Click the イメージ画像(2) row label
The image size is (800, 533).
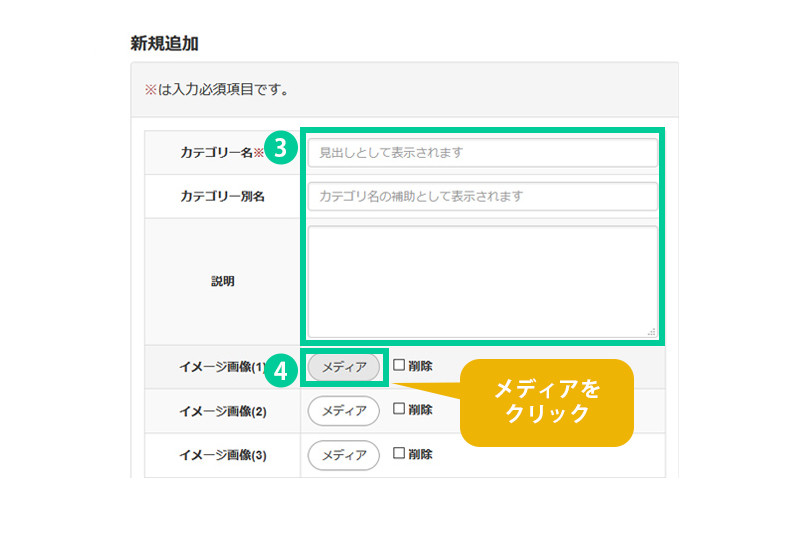click(222, 411)
